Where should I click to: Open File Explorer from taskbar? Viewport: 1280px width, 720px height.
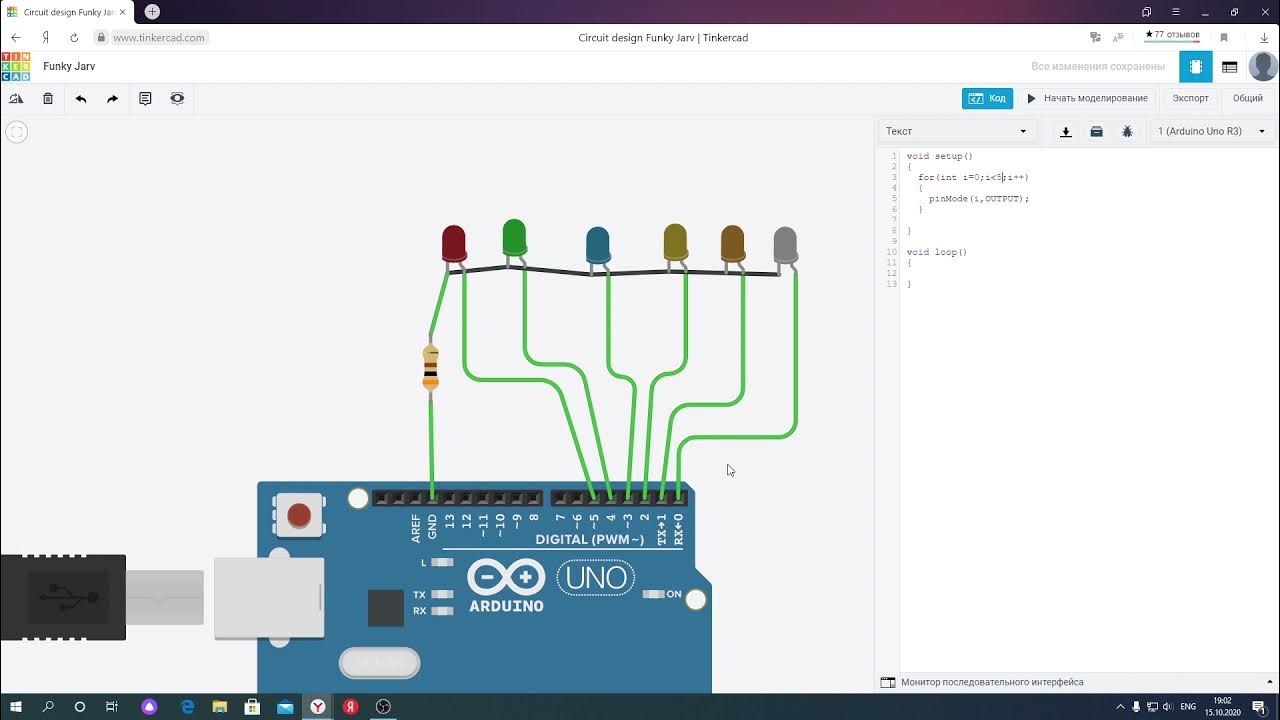(220, 706)
